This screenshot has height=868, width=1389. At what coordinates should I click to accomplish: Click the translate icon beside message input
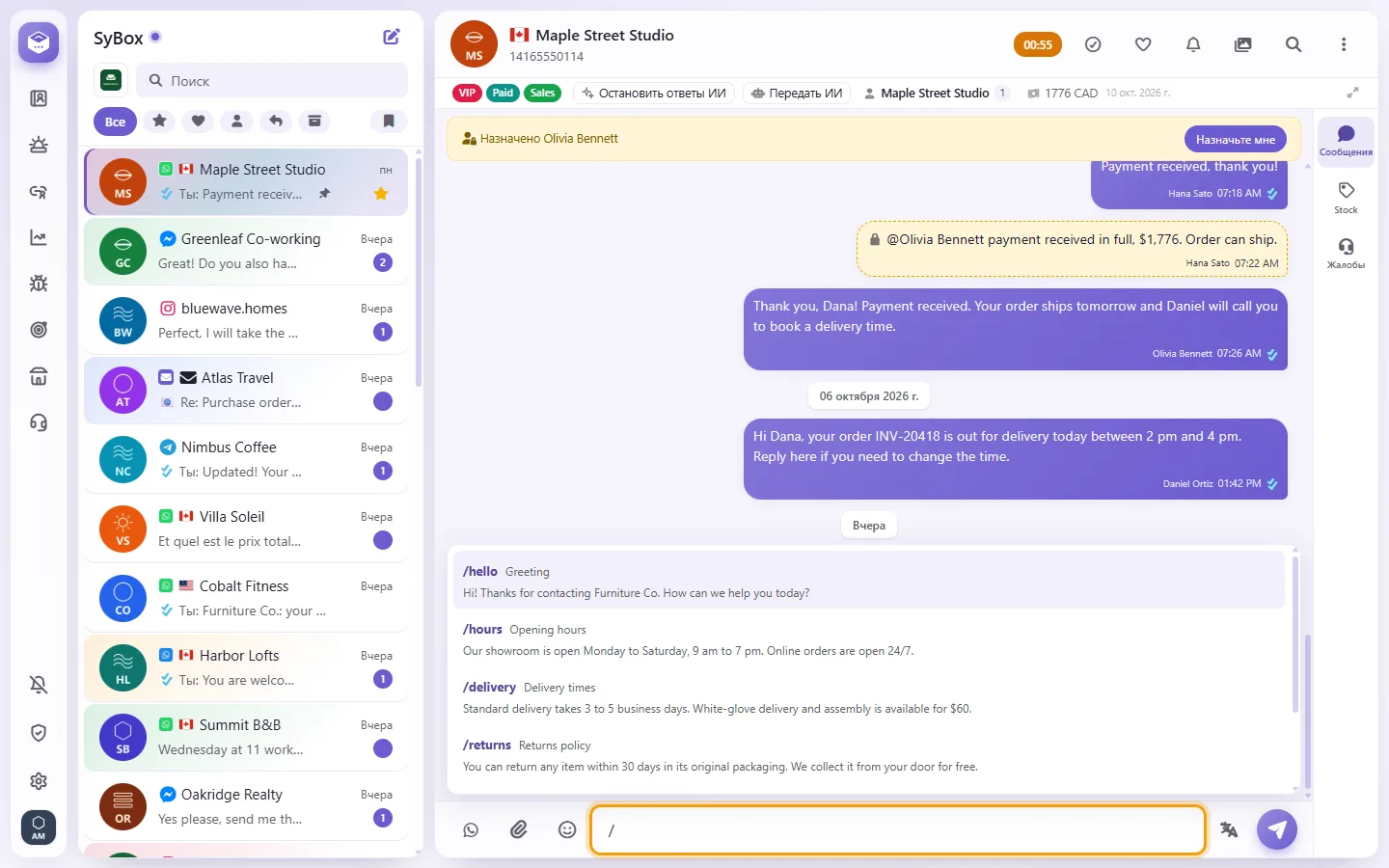tap(1229, 829)
